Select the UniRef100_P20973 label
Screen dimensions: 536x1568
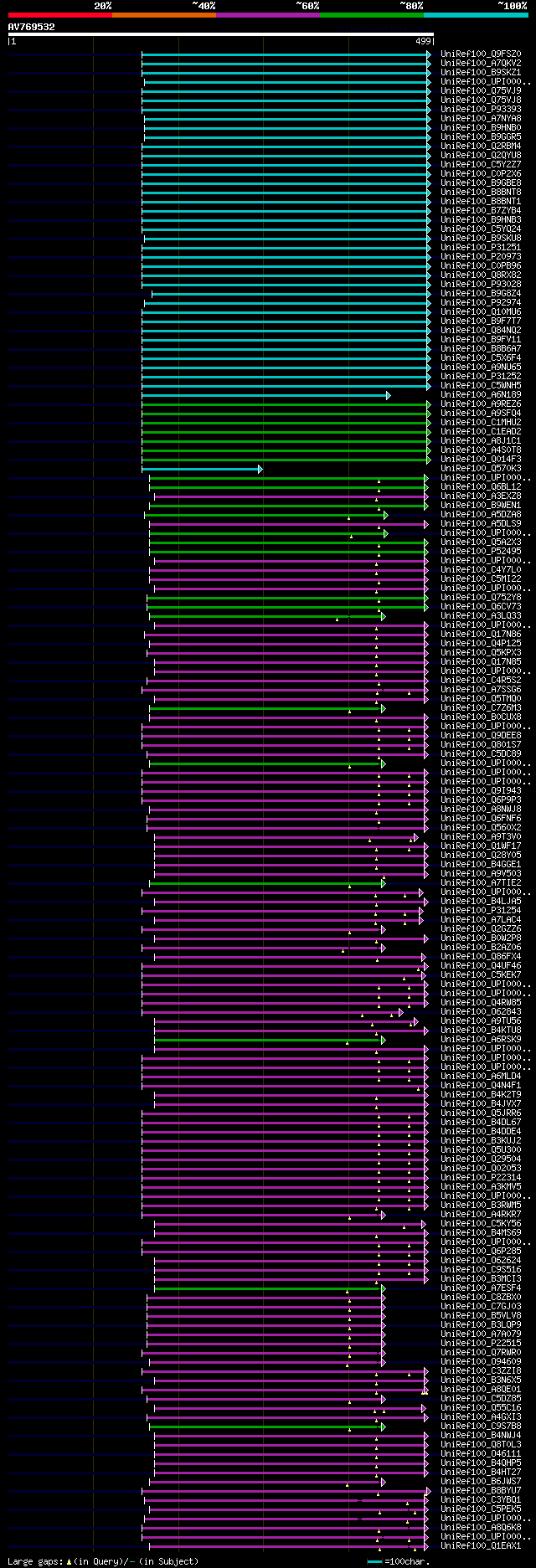(481, 257)
